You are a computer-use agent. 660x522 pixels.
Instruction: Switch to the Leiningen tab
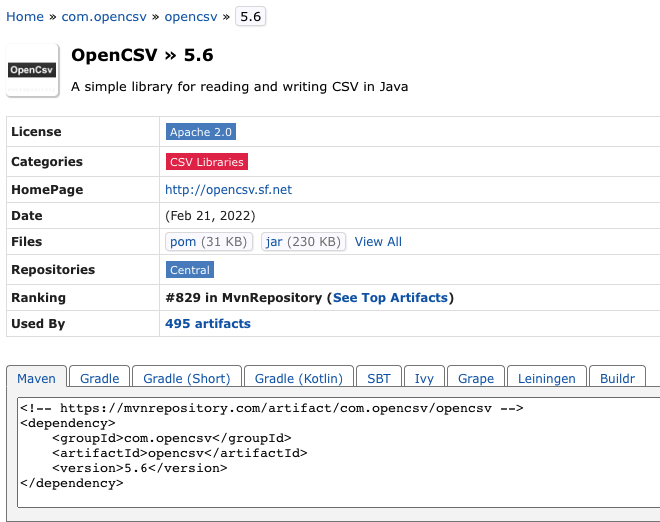[547, 377]
